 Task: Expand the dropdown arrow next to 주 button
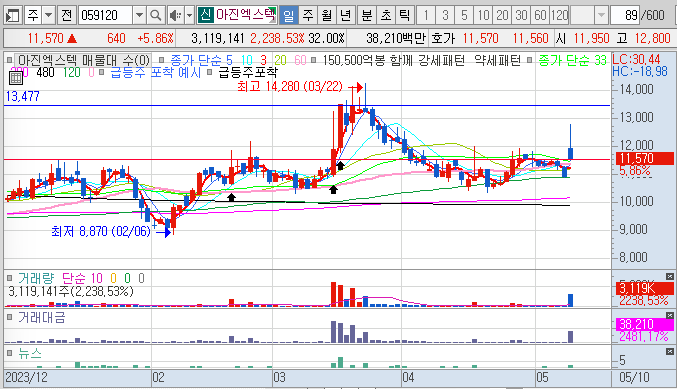click(x=48, y=16)
